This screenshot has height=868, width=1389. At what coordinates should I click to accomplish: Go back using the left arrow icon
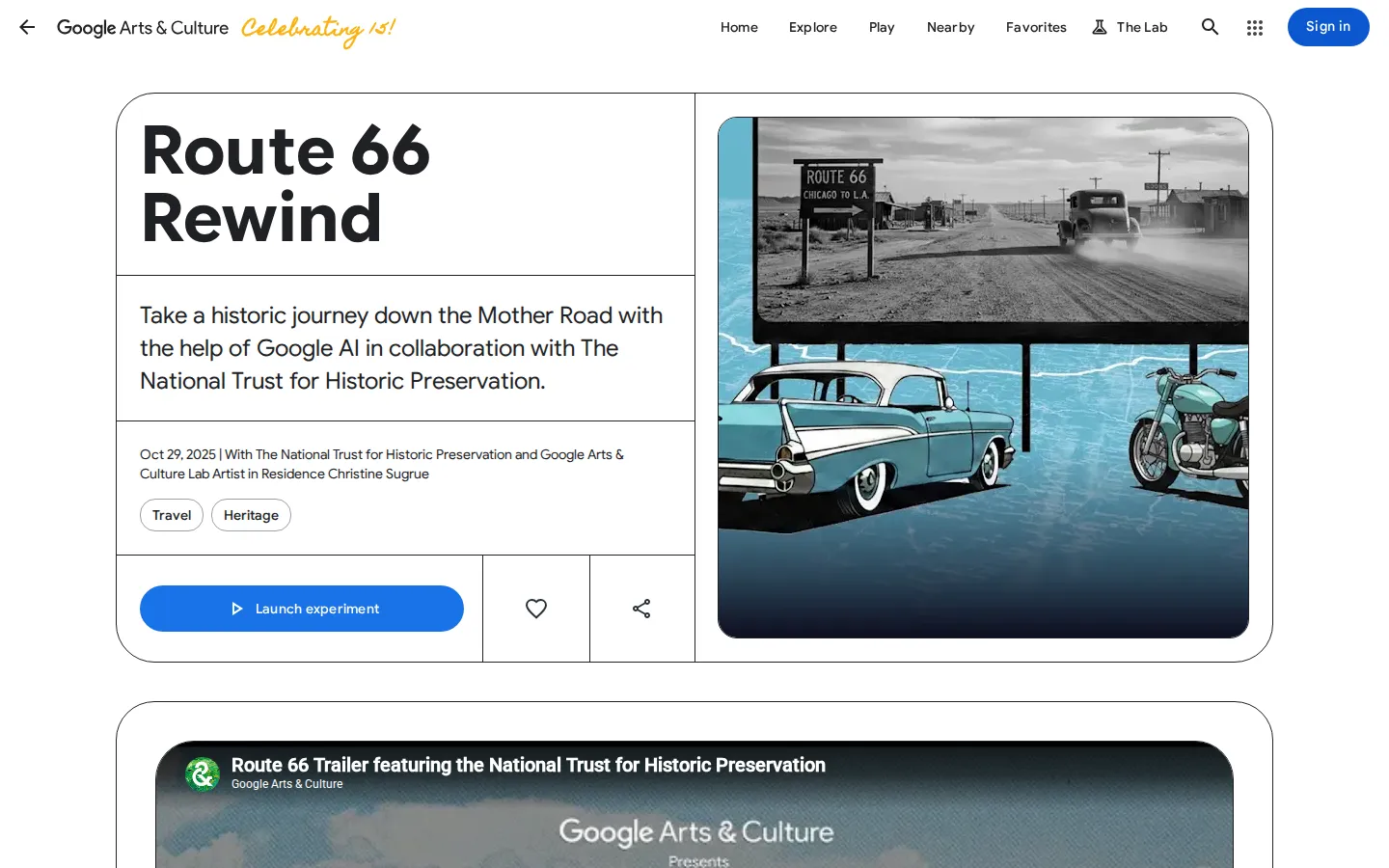click(27, 27)
